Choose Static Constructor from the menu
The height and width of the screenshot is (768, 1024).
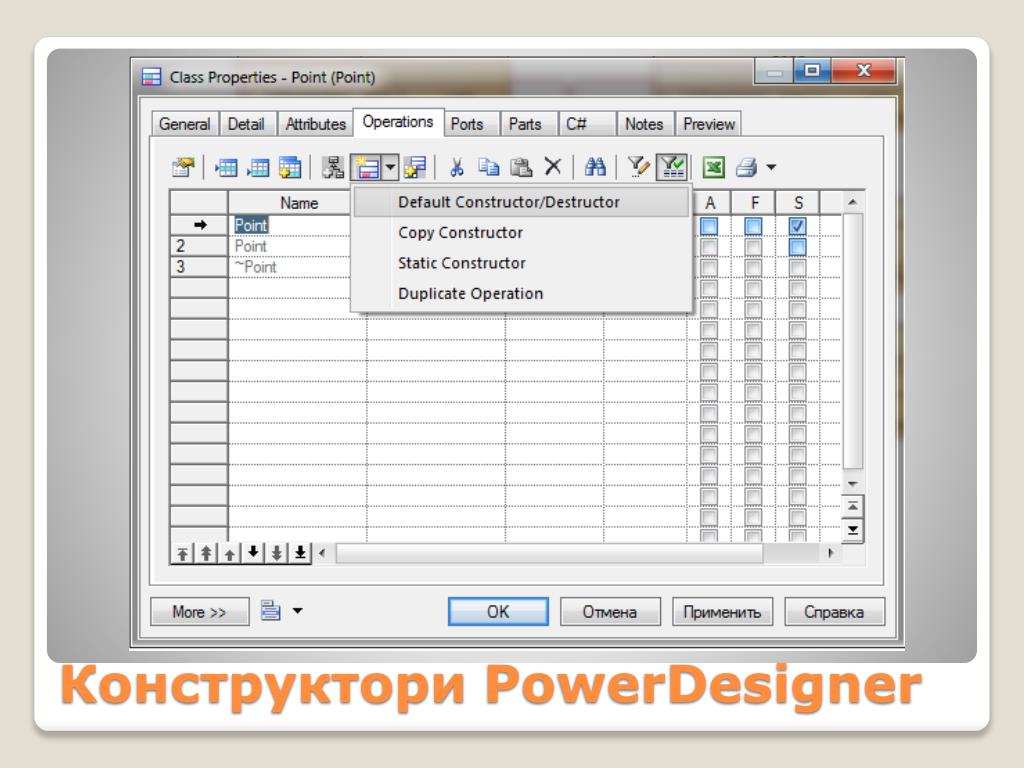(521, 263)
